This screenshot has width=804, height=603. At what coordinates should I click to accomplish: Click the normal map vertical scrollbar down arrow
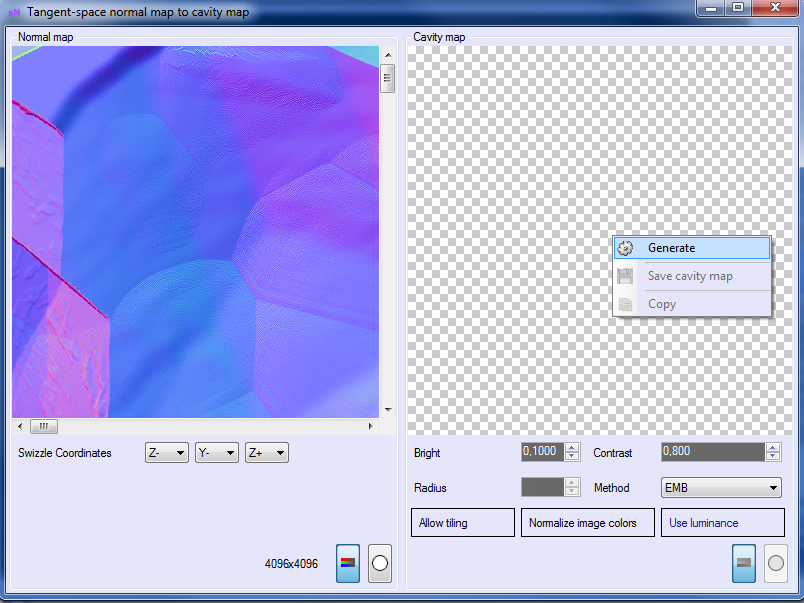click(x=388, y=410)
